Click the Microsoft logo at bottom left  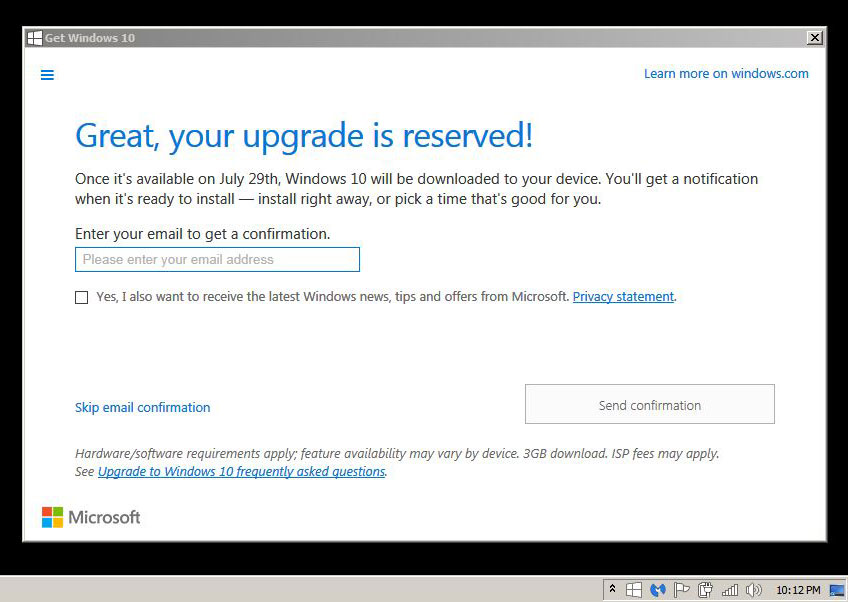pos(91,517)
